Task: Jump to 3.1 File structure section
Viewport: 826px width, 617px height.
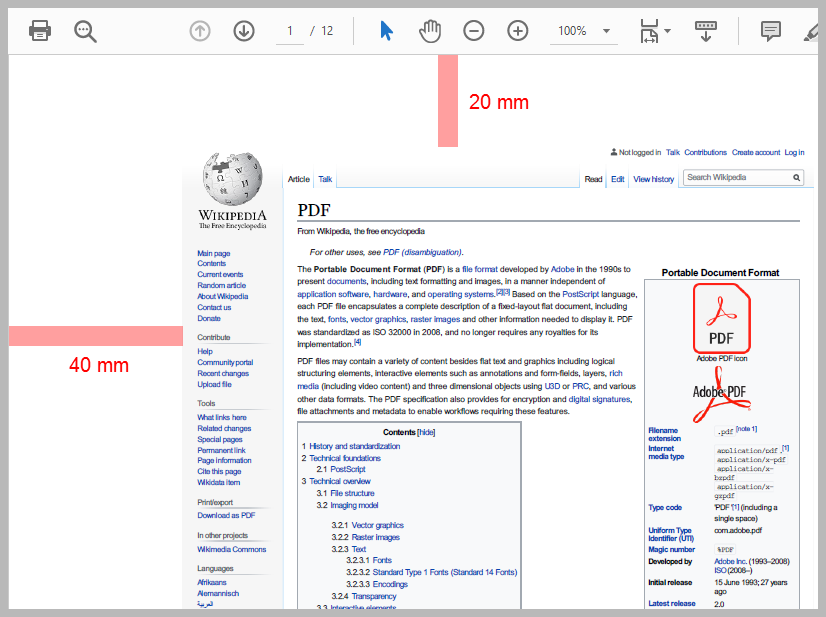Action: (346, 493)
